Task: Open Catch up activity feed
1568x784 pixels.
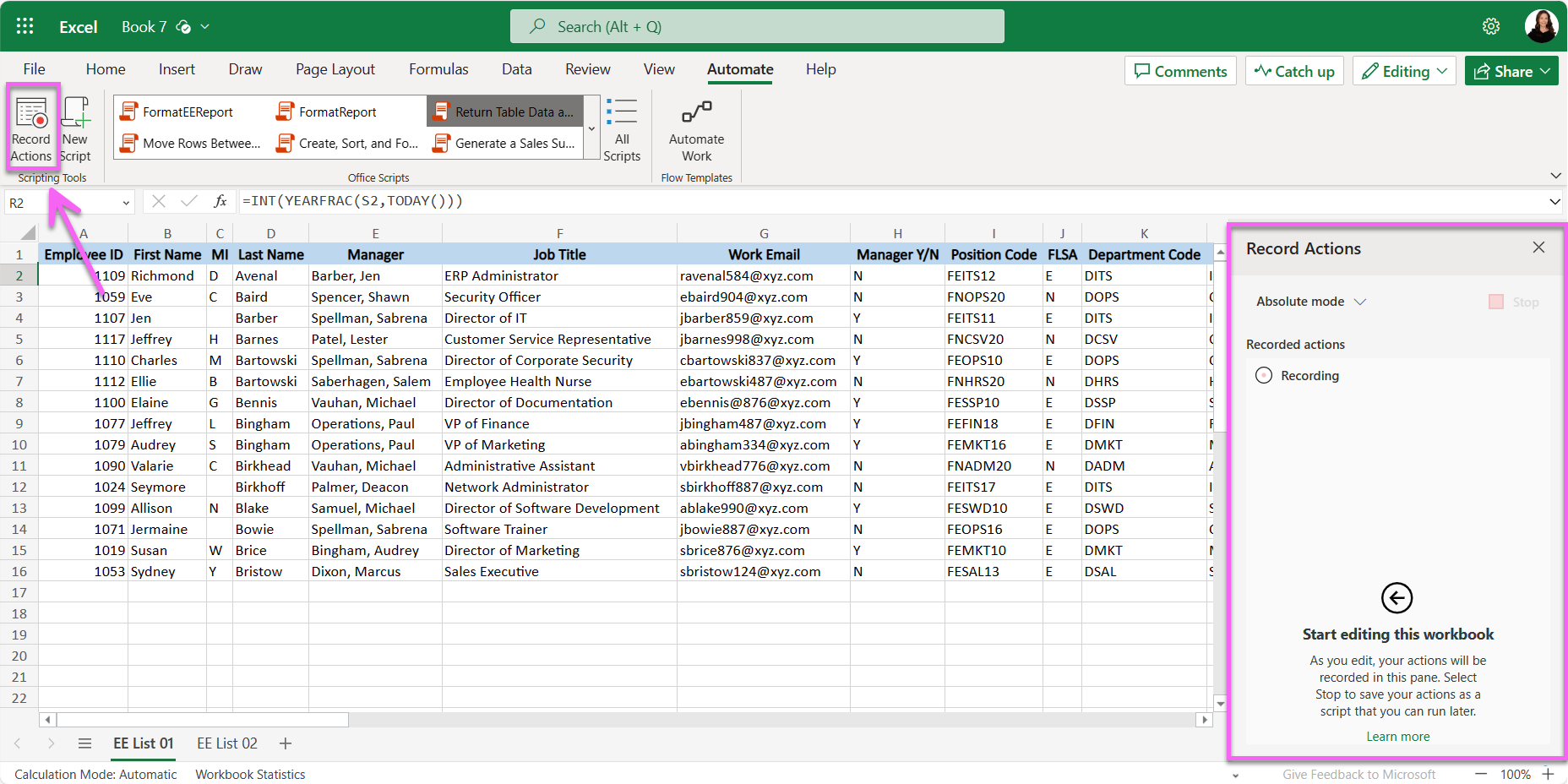Action: click(x=1293, y=70)
